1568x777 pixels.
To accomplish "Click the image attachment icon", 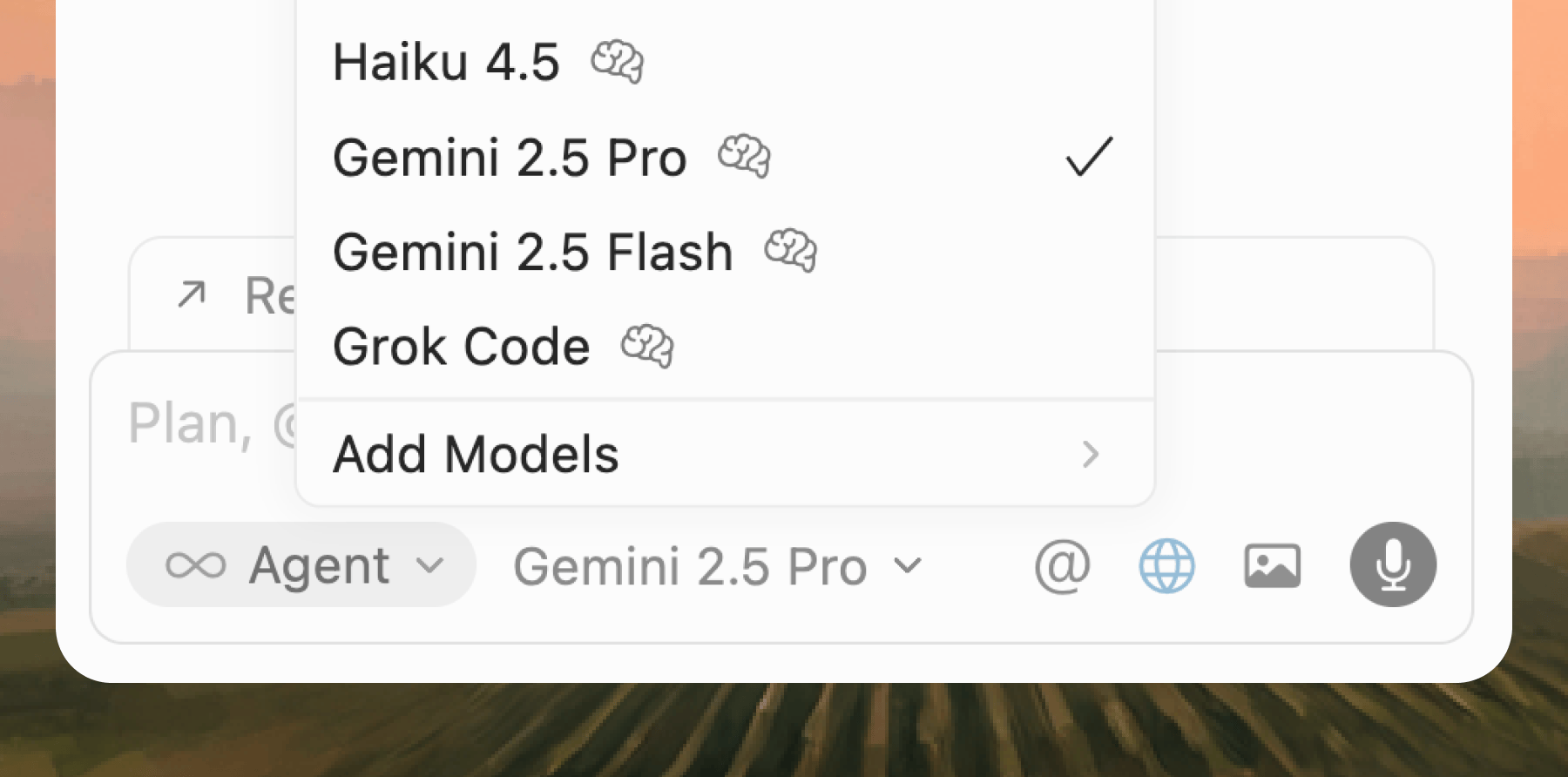I will pos(1272,566).
